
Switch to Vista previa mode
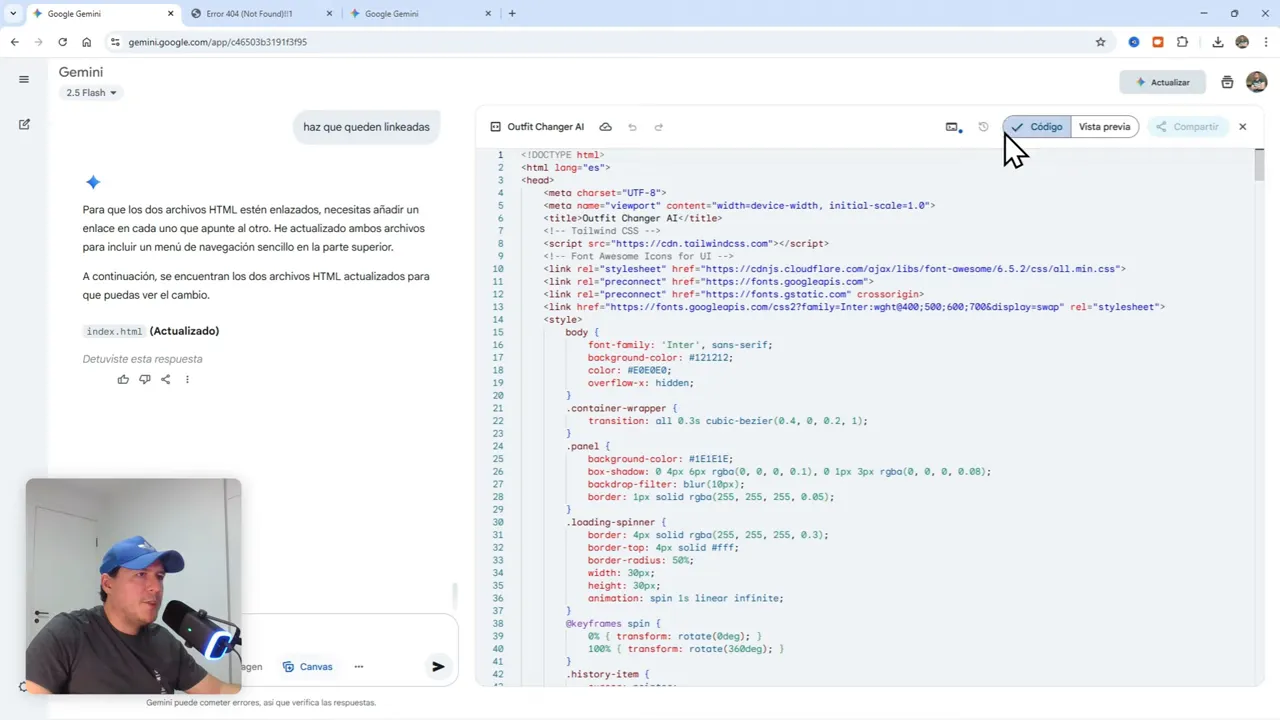(x=1104, y=127)
